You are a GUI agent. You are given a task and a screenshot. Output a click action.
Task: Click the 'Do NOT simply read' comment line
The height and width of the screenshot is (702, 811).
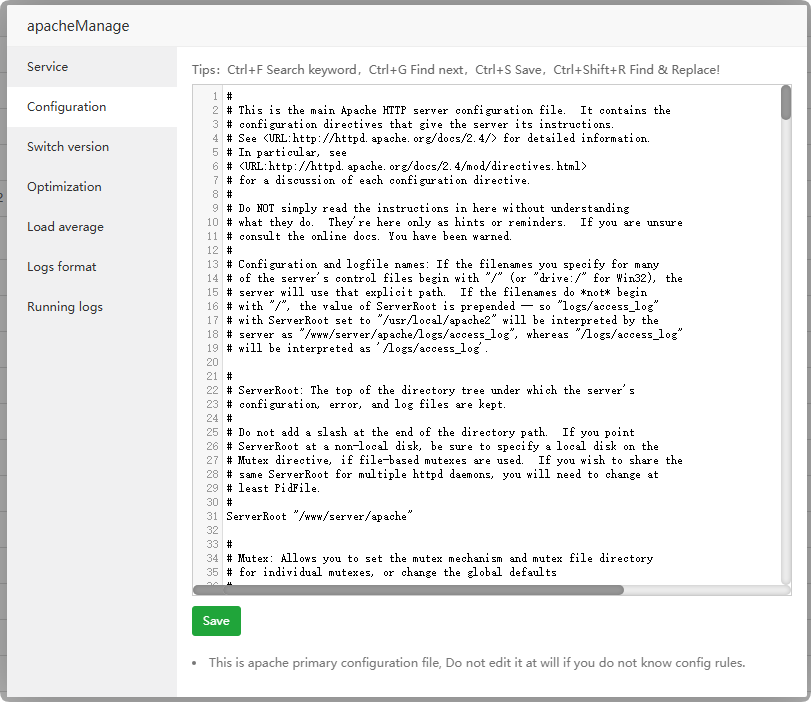(428, 208)
